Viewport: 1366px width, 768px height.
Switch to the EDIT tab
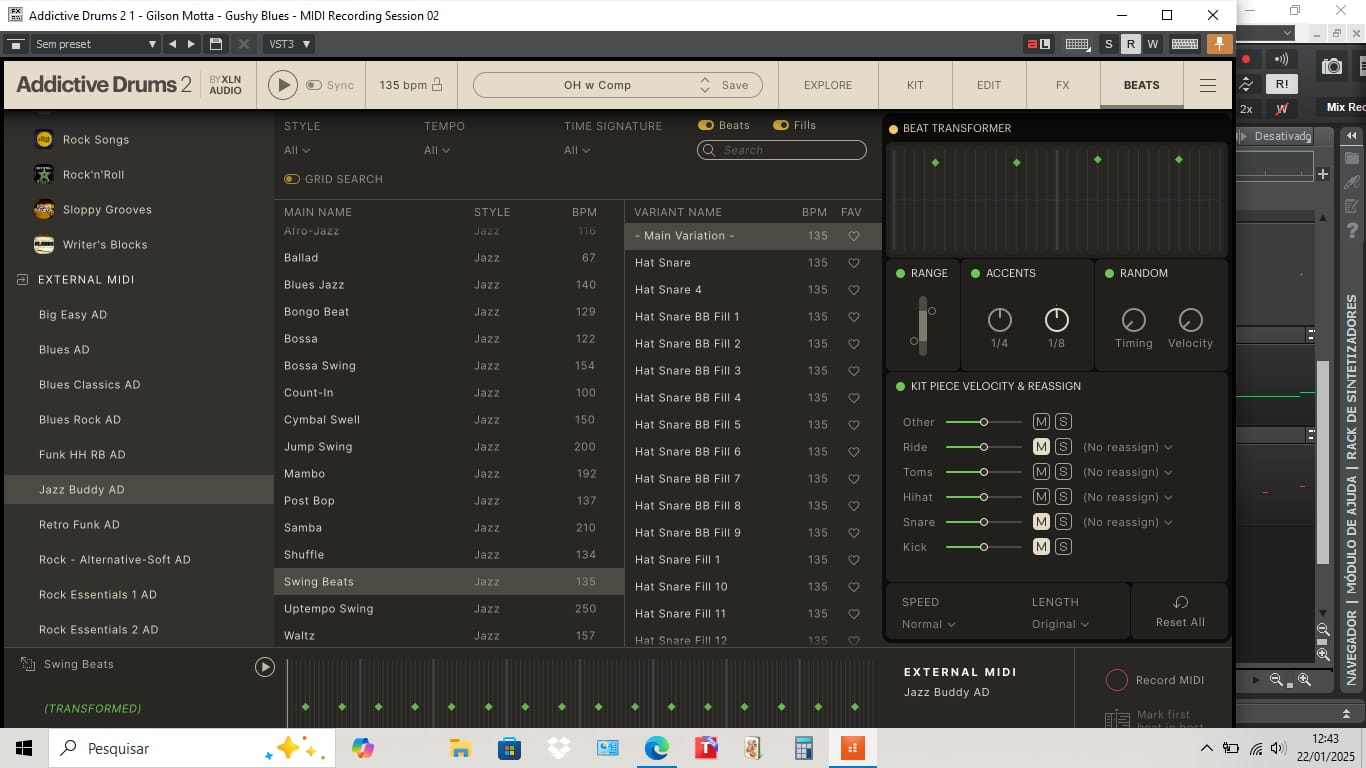[989, 85]
